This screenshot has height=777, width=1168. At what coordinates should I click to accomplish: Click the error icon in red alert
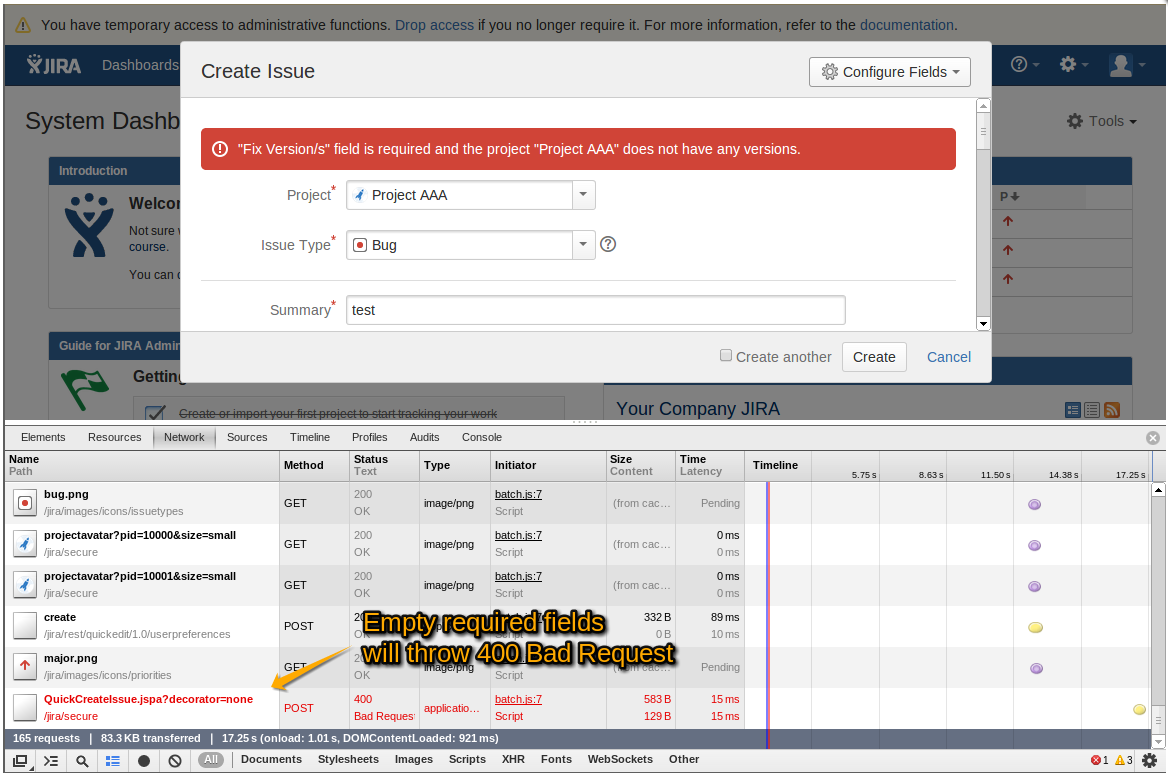[220, 149]
